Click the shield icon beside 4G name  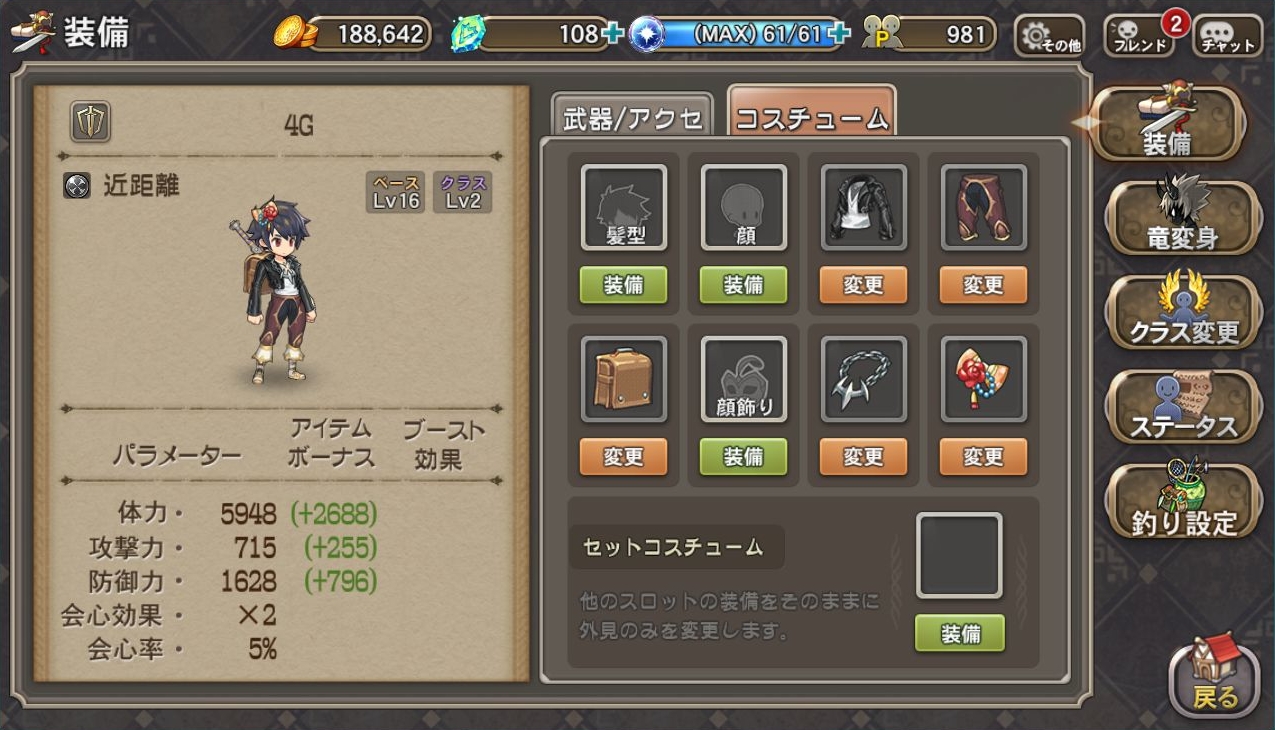click(x=90, y=122)
